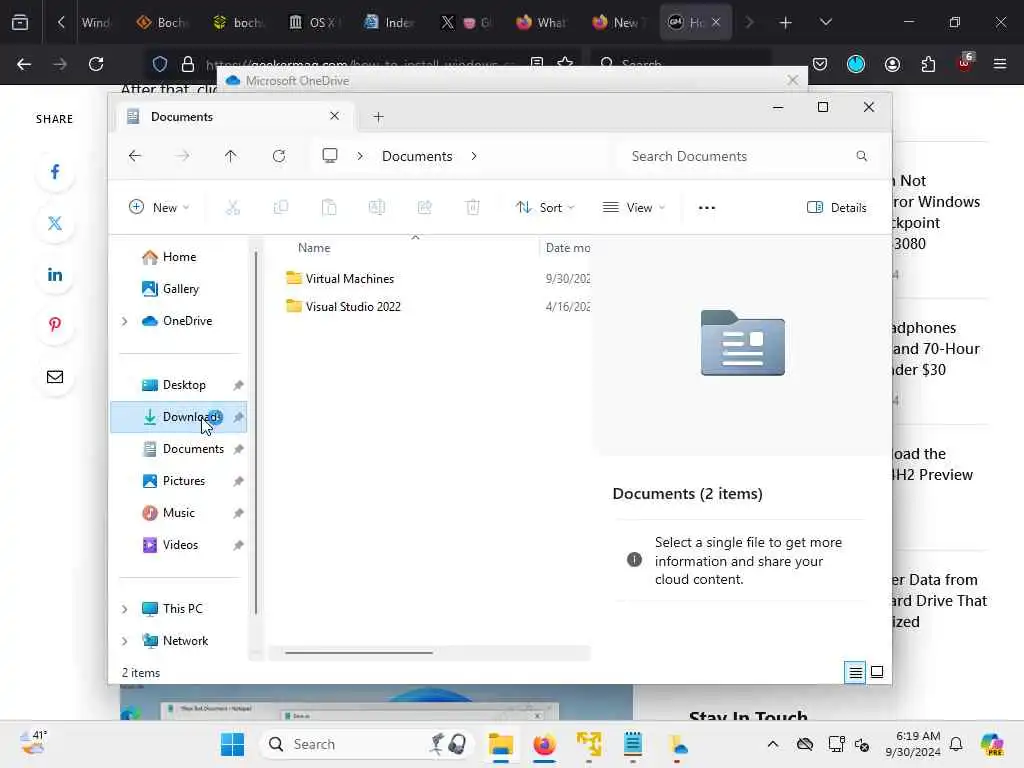Open notifications bell in taskbar
1024x768 pixels.
[x=956, y=744]
